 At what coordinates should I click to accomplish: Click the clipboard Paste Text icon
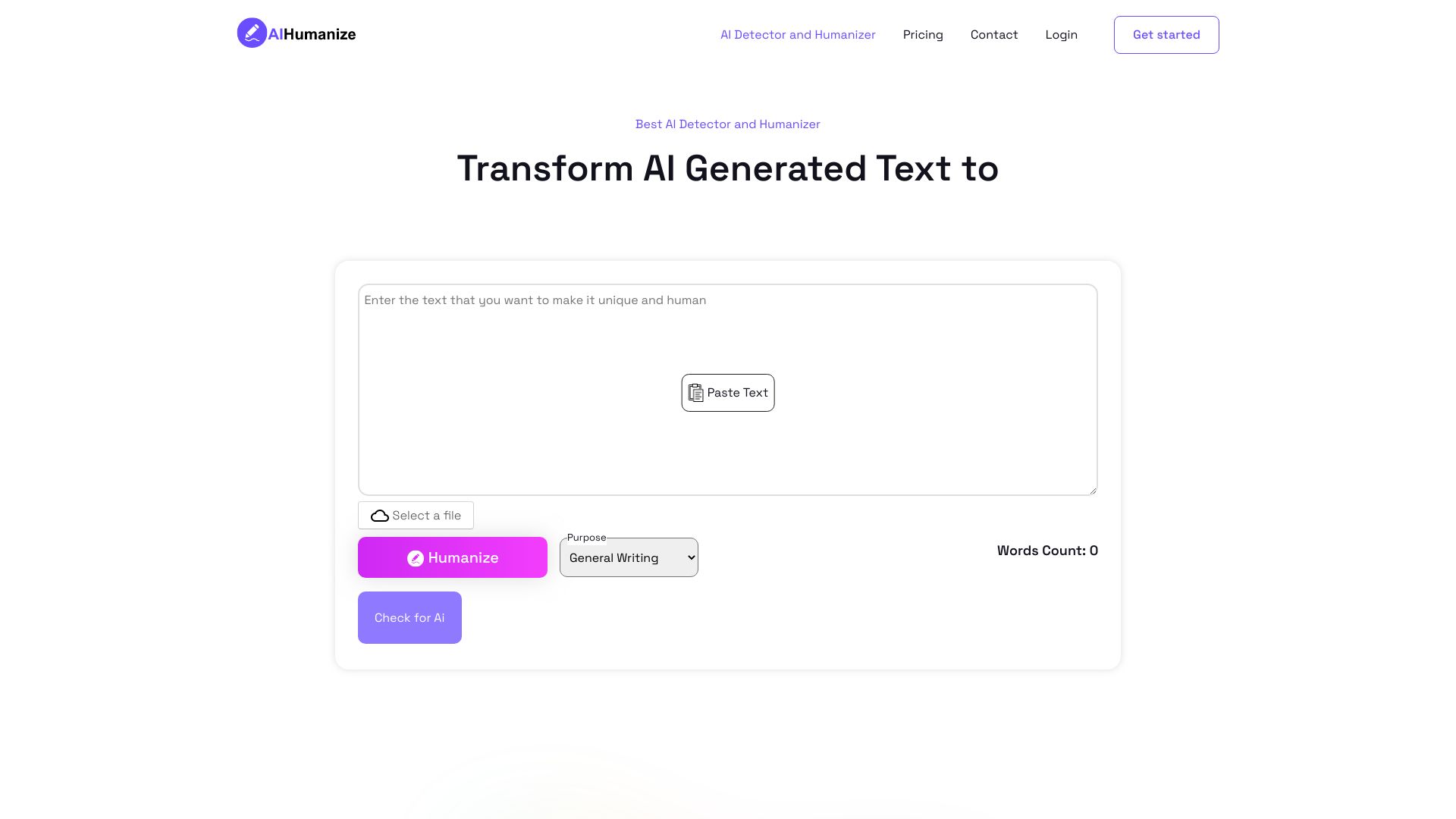tap(695, 392)
